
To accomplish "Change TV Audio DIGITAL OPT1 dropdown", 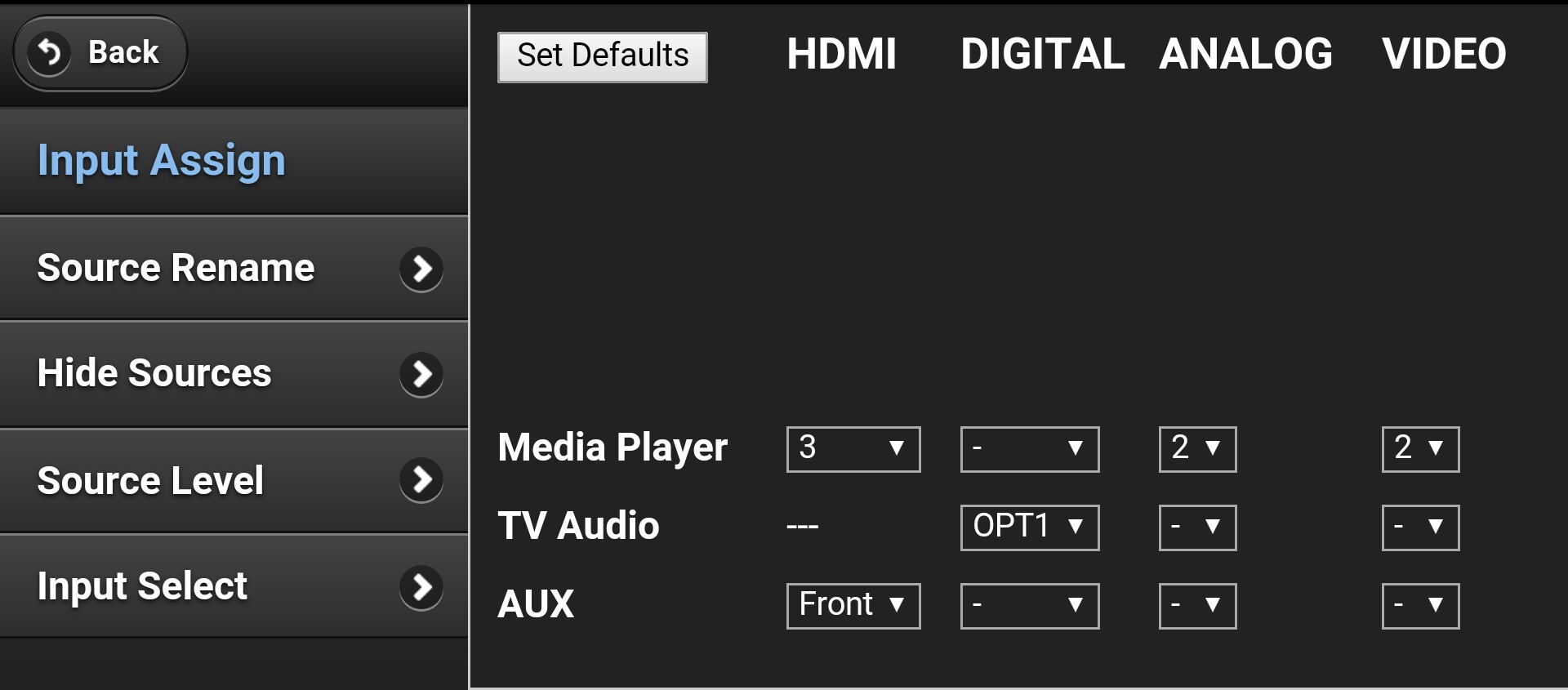I will (1030, 528).
